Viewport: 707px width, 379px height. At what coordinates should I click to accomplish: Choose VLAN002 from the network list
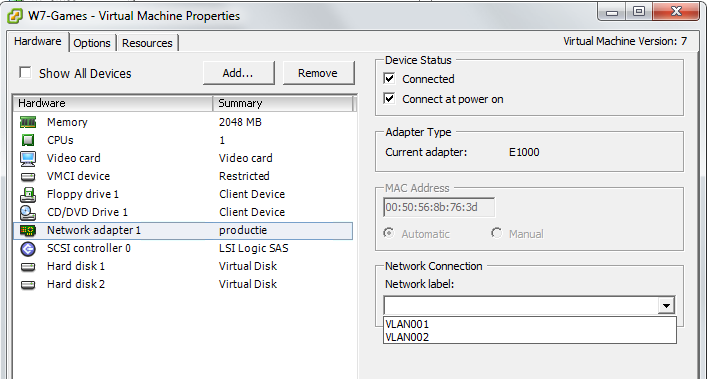tap(530, 337)
